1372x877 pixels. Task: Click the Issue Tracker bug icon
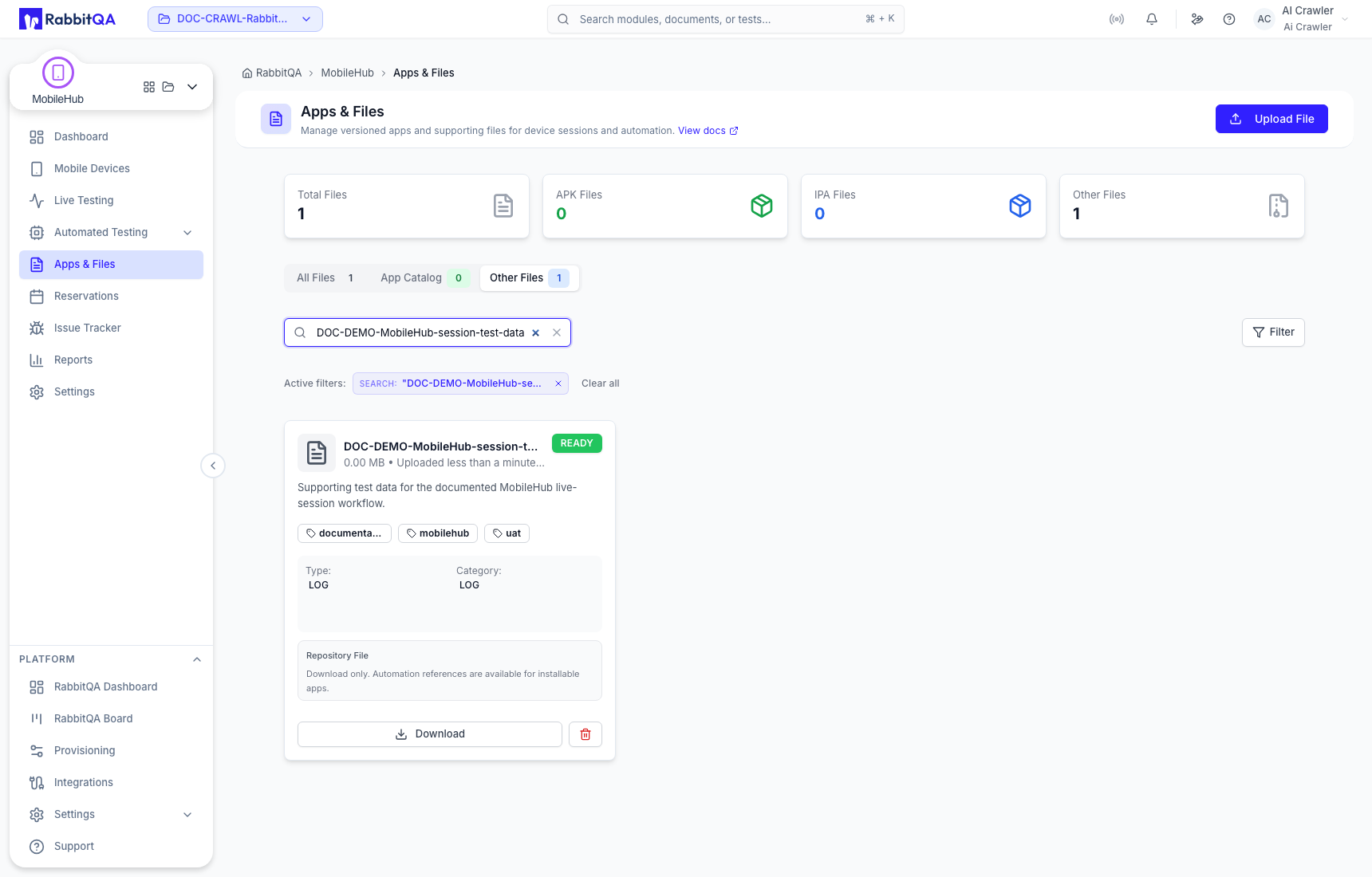pos(37,328)
